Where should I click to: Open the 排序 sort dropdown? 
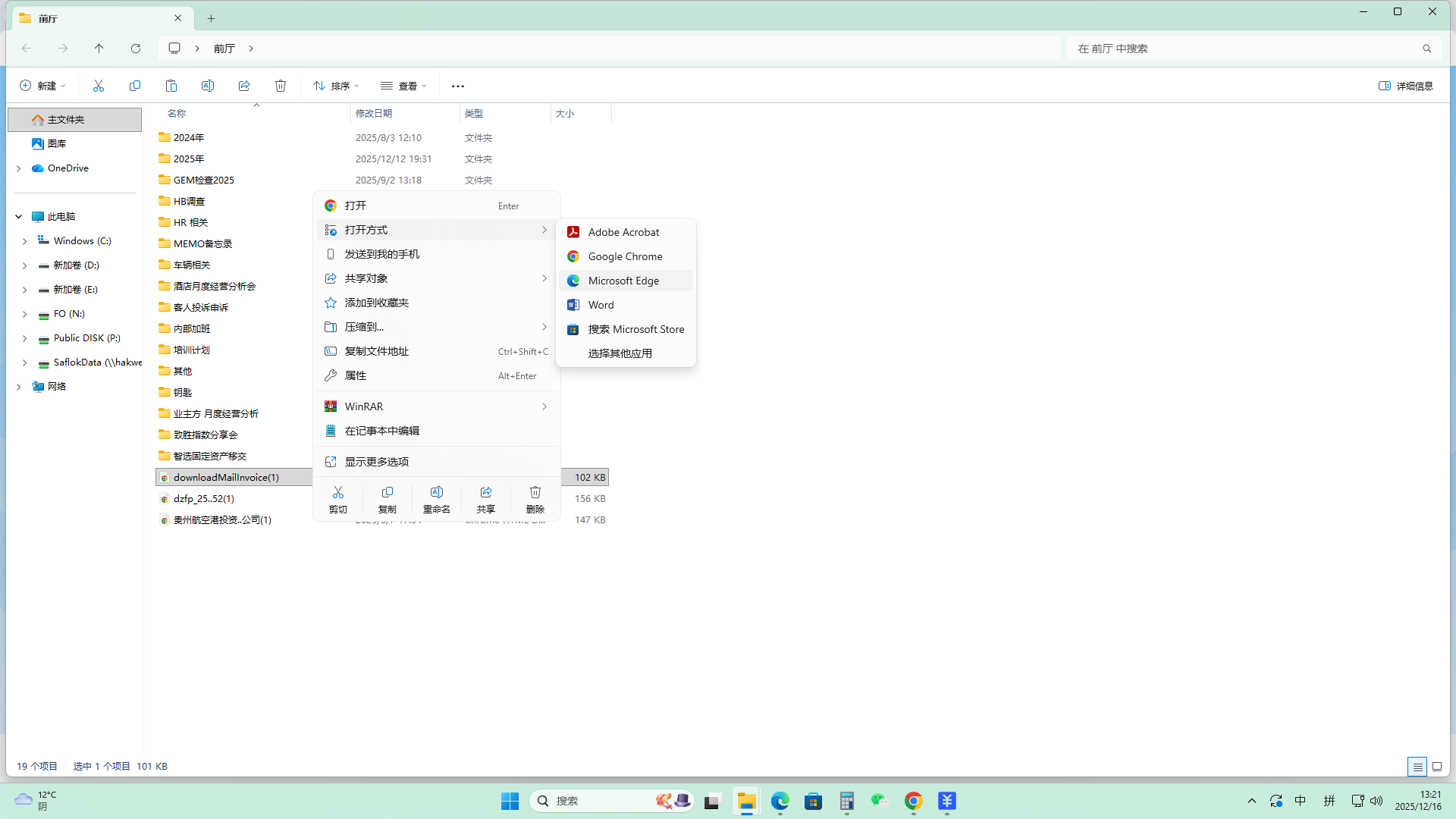click(336, 86)
